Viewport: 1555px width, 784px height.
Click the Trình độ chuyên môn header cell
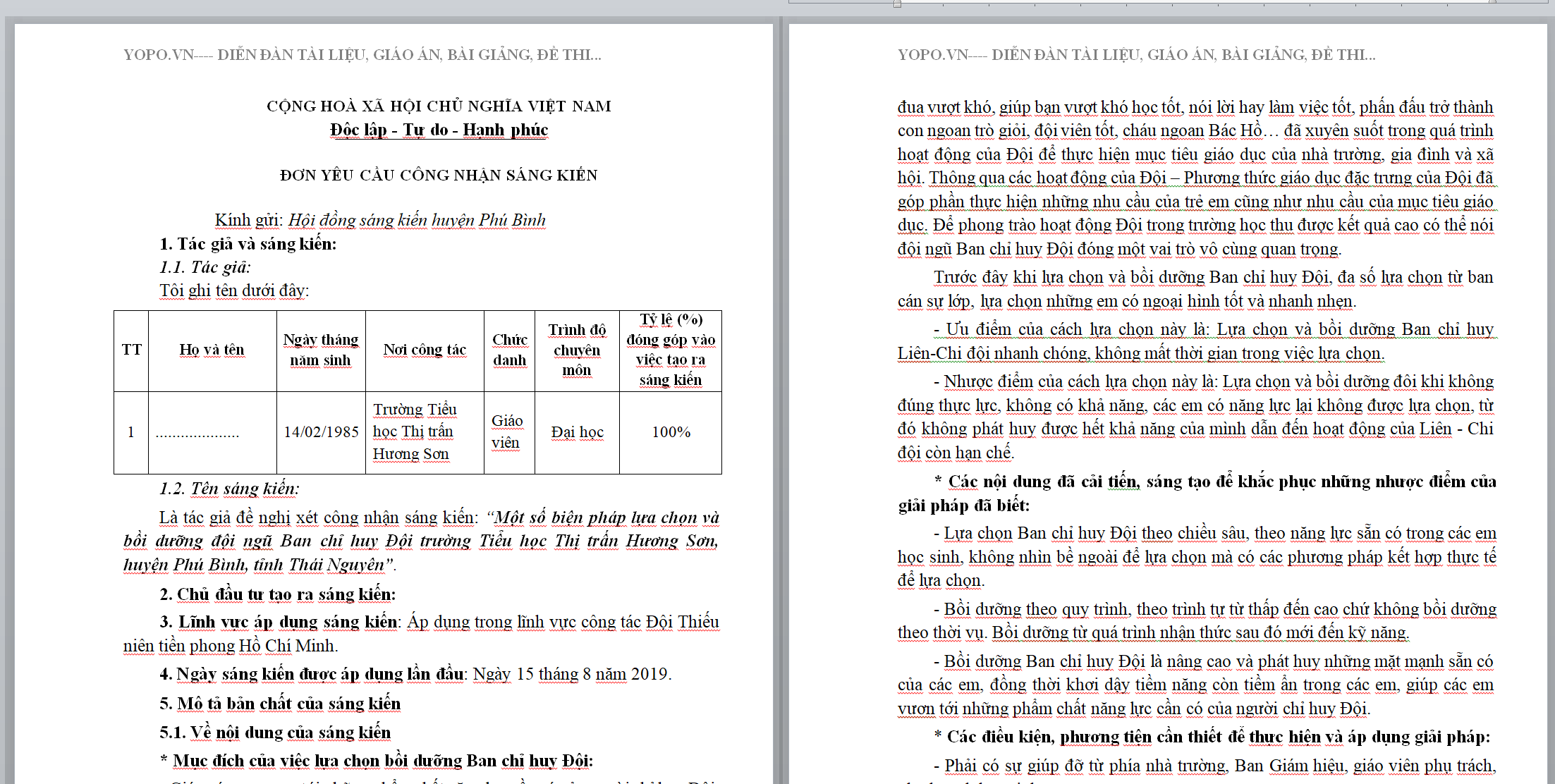coord(577,350)
